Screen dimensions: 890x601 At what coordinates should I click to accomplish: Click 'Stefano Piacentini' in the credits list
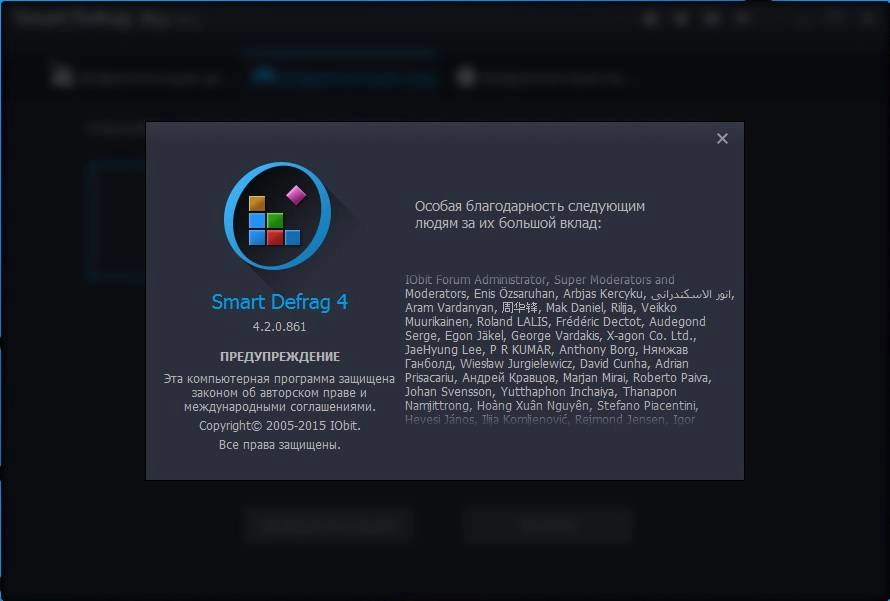coord(646,406)
